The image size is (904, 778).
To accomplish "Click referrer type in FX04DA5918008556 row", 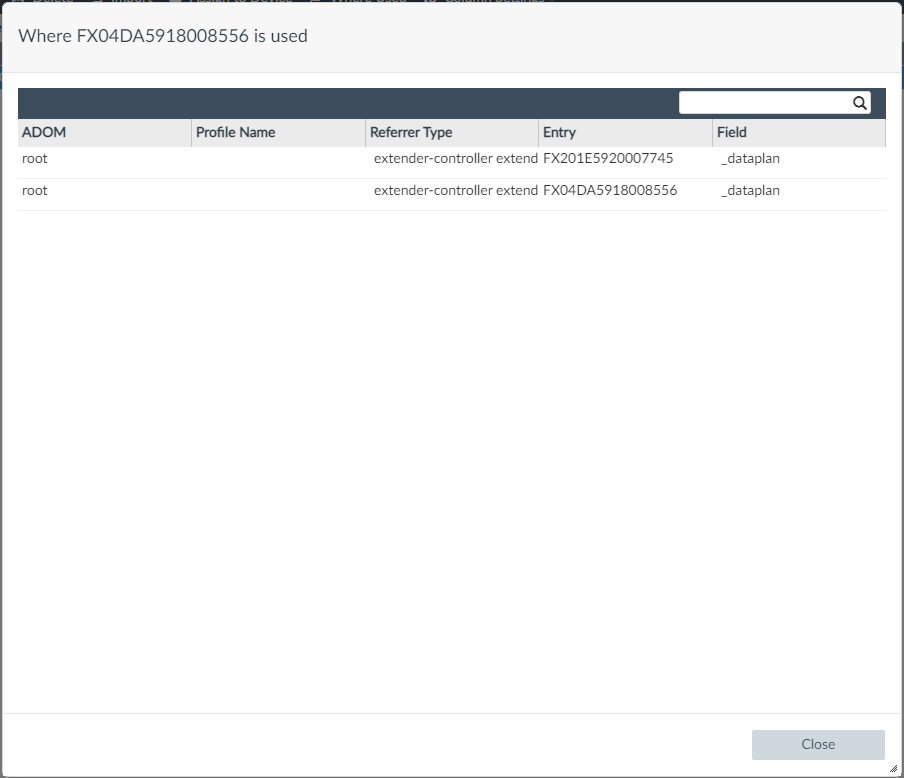I will pos(455,190).
